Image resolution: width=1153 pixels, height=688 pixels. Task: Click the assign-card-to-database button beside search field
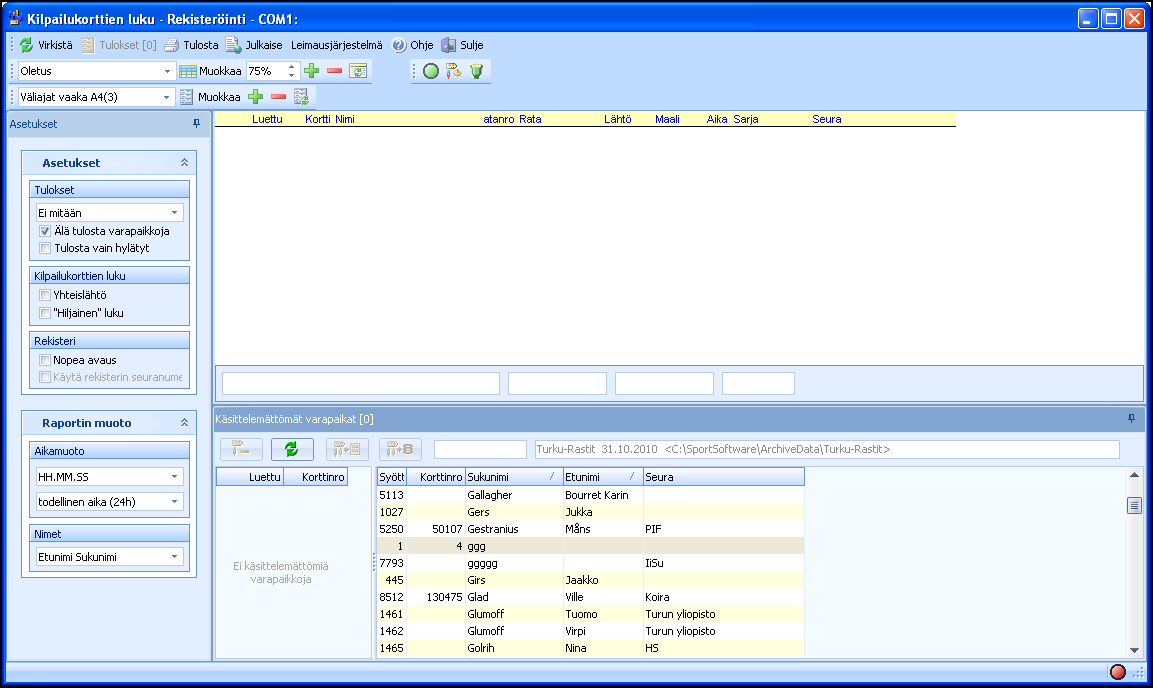tap(401, 448)
